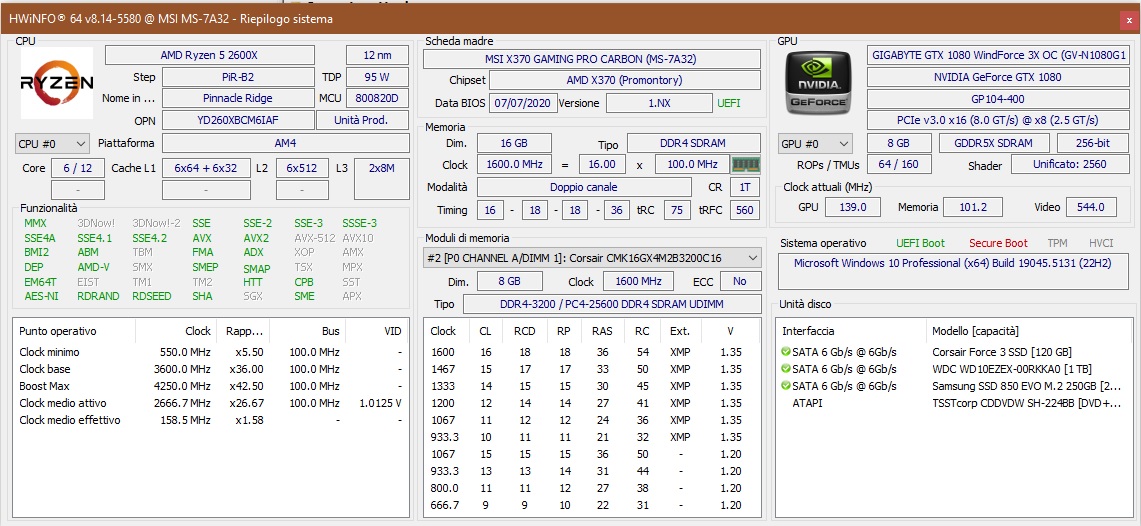Click the 16 GB memory size field
Image resolution: width=1141 pixels, height=526 pixels.
click(514, 143)
